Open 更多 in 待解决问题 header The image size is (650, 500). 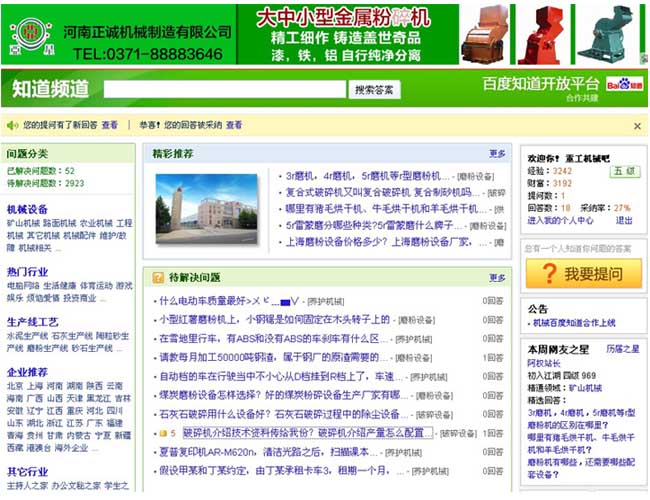coord(497,277)
